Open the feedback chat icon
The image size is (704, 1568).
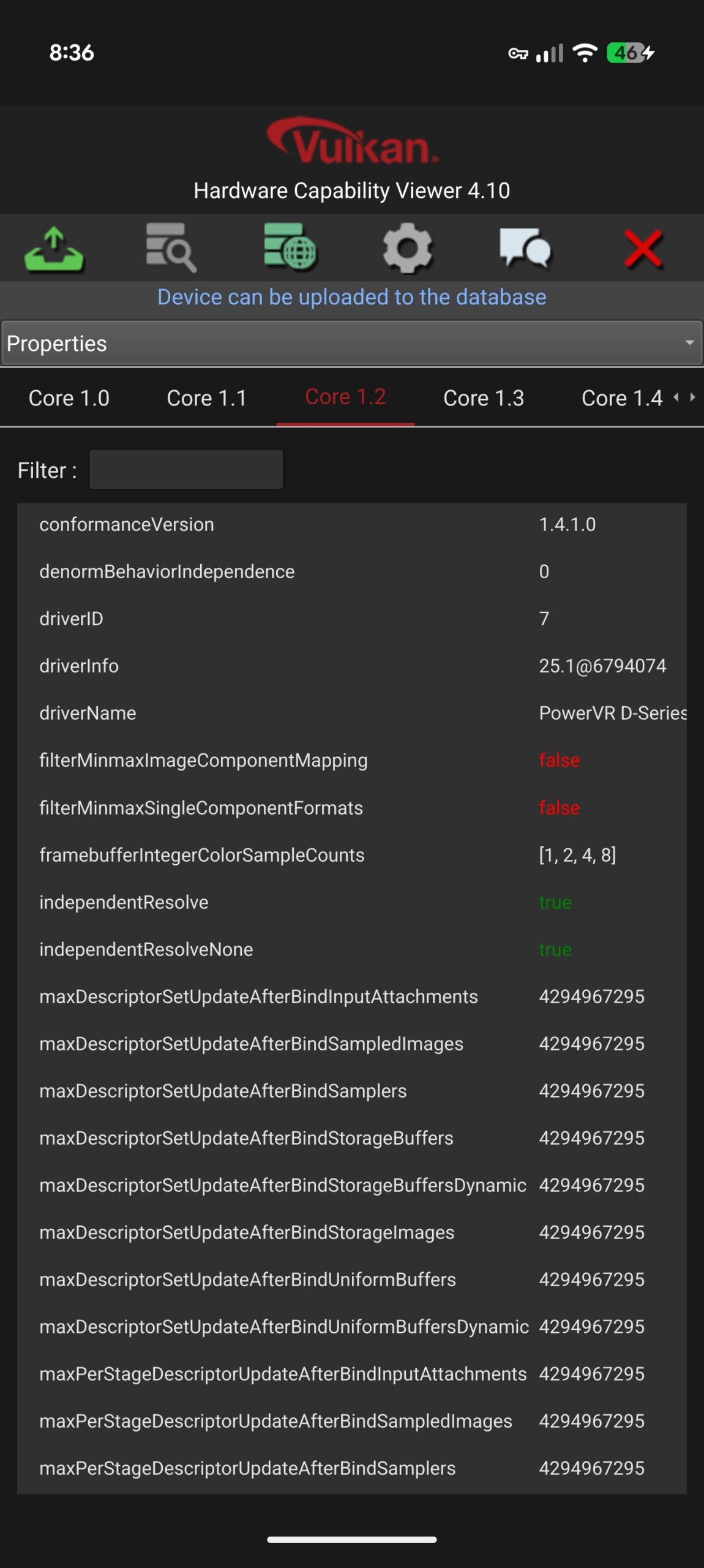pyautogui.click(x=526, y=249)
